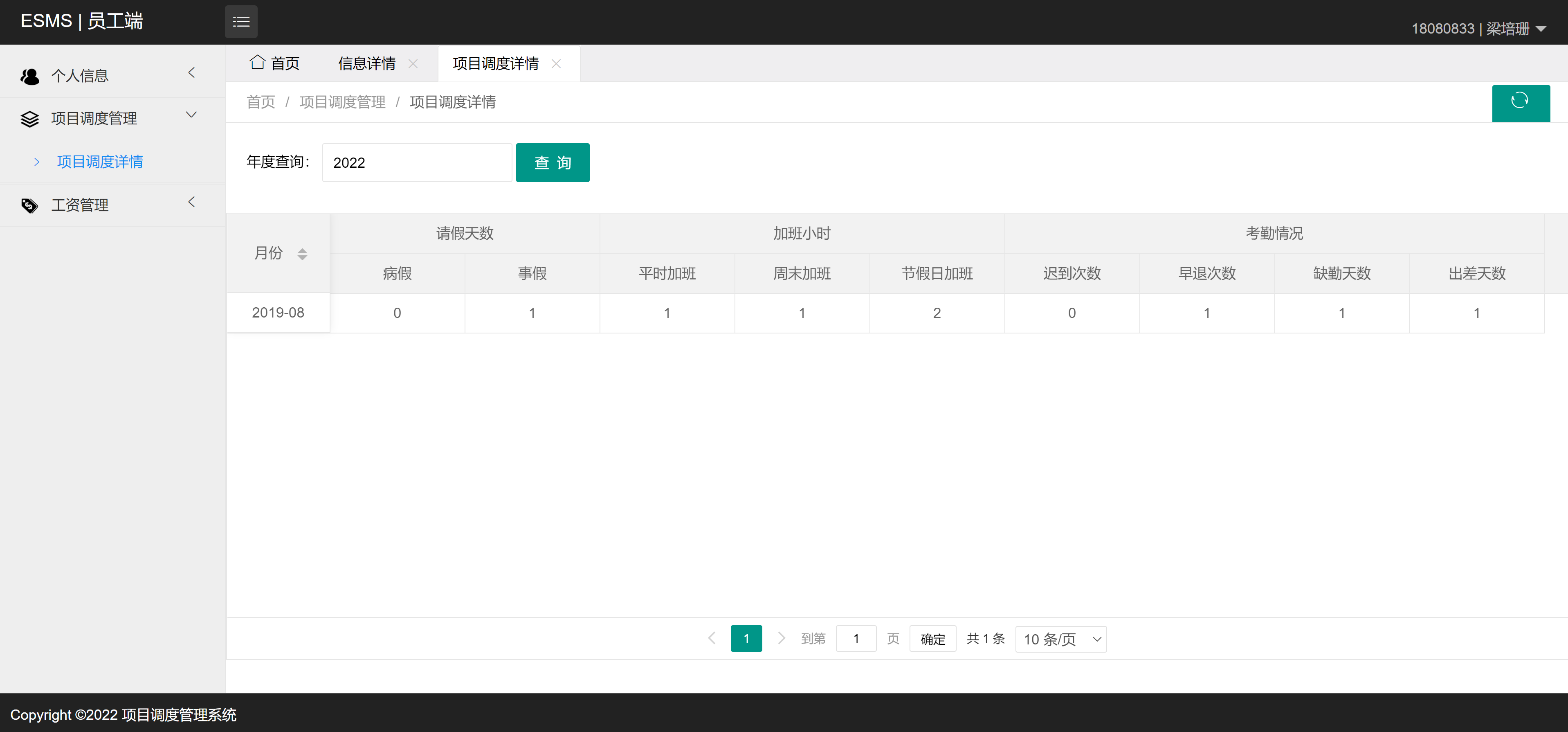
Task: Click the 共 1 条 total count text
Action: coord(986,638)
